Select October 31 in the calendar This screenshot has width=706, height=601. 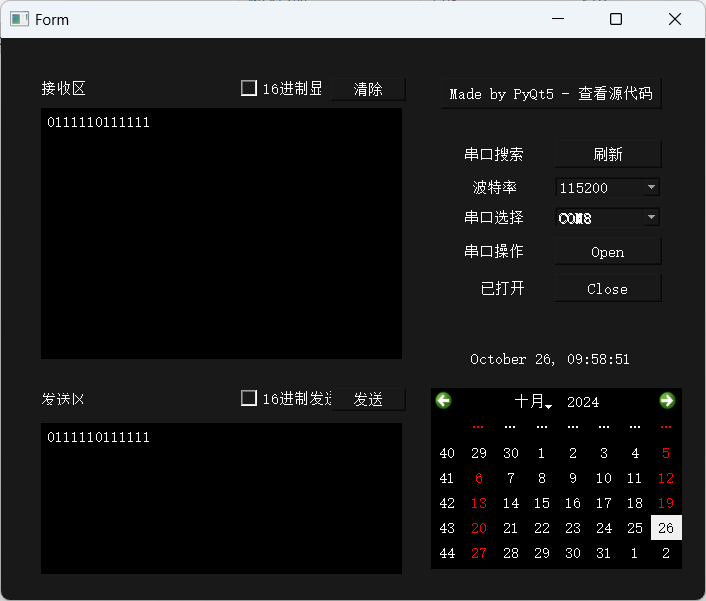pos(604,553)
